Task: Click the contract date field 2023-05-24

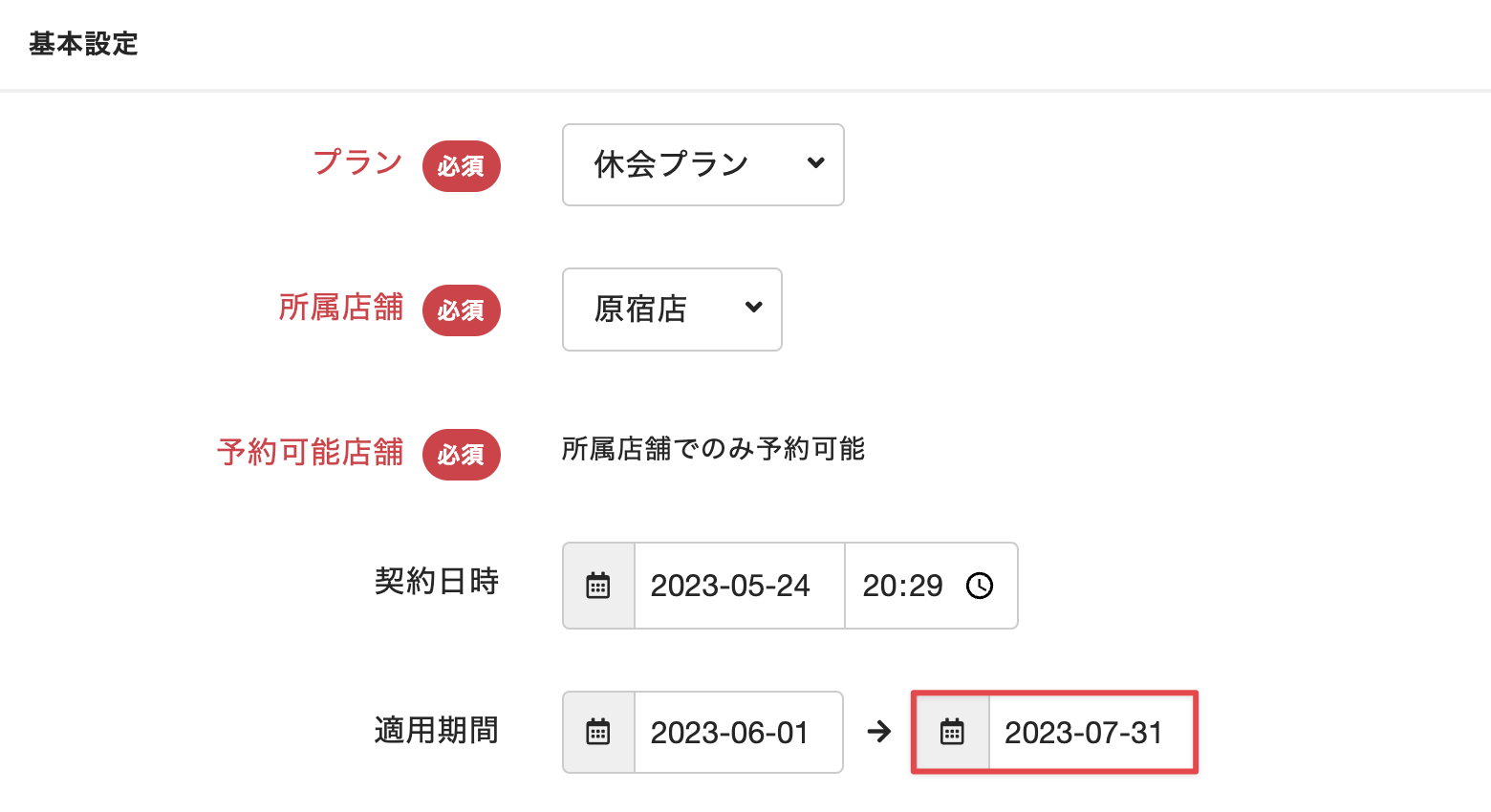Action: [x=730, y=586]
